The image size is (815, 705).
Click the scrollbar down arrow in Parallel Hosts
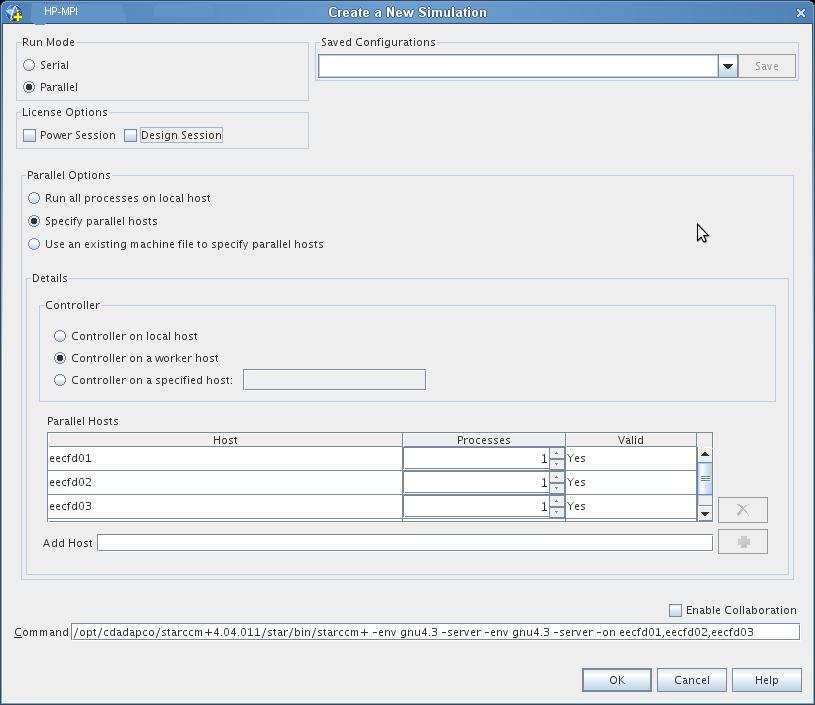click(706, 513)
